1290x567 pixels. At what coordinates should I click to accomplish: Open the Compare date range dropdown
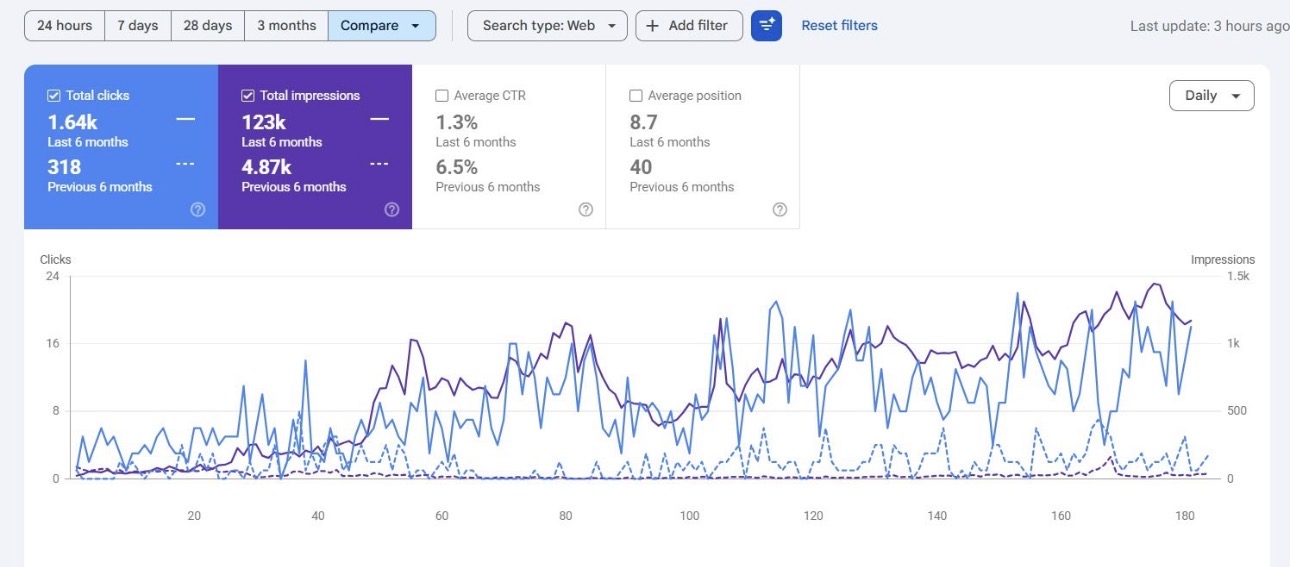tap(382, 26)
